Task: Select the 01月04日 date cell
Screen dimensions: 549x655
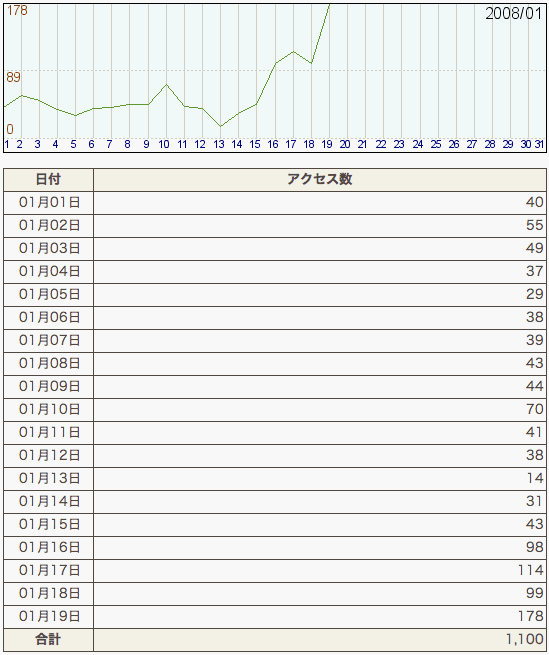Action: [x=48, y=272]
